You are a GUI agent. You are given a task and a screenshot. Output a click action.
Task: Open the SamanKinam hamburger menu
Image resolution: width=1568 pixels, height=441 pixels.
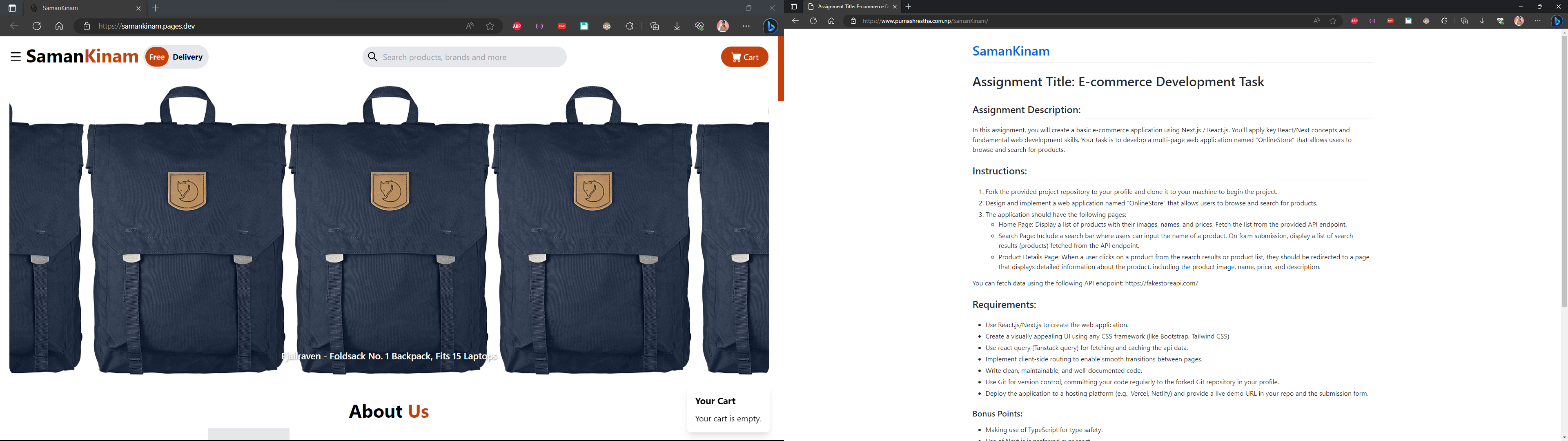16,57
